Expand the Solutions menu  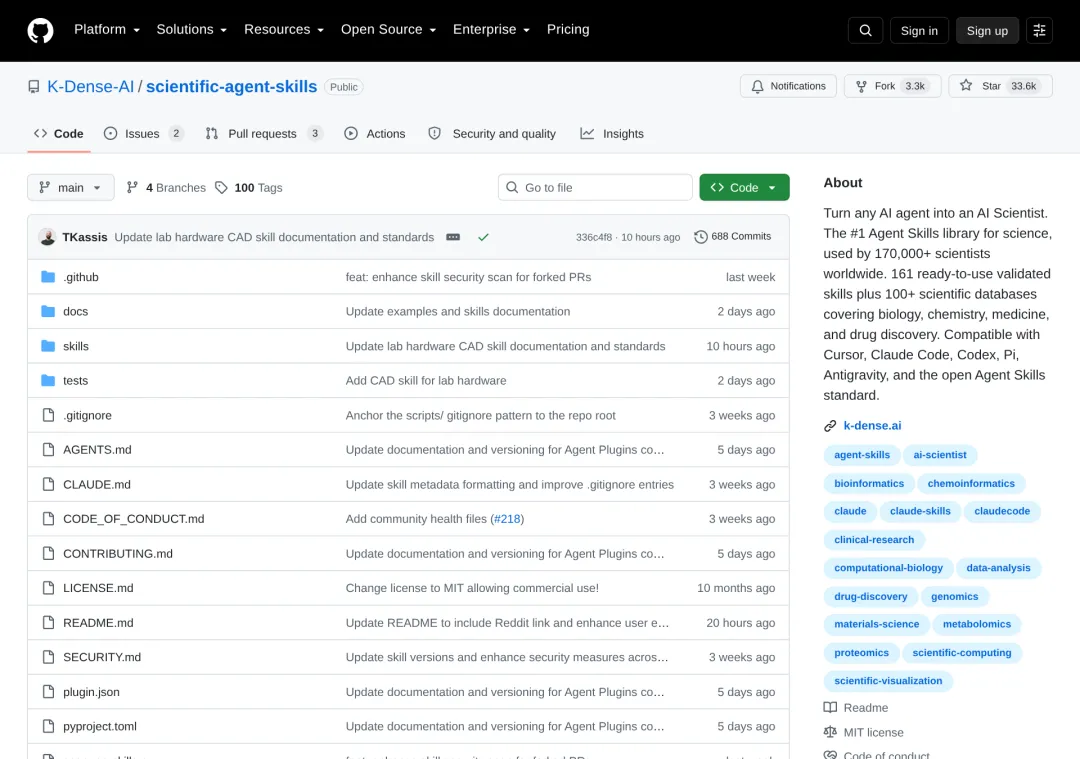pos(191,30)
